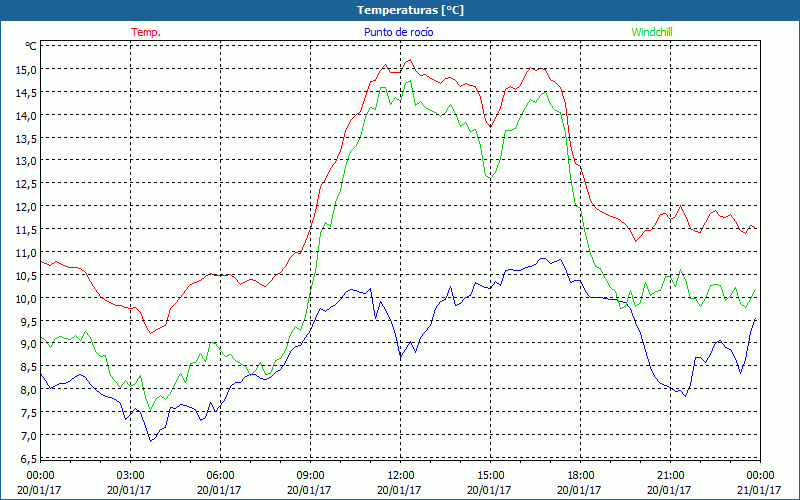800x500 pixels.
Task: Click the '9,5' y-axis value
Action: (x=28, y=321)
